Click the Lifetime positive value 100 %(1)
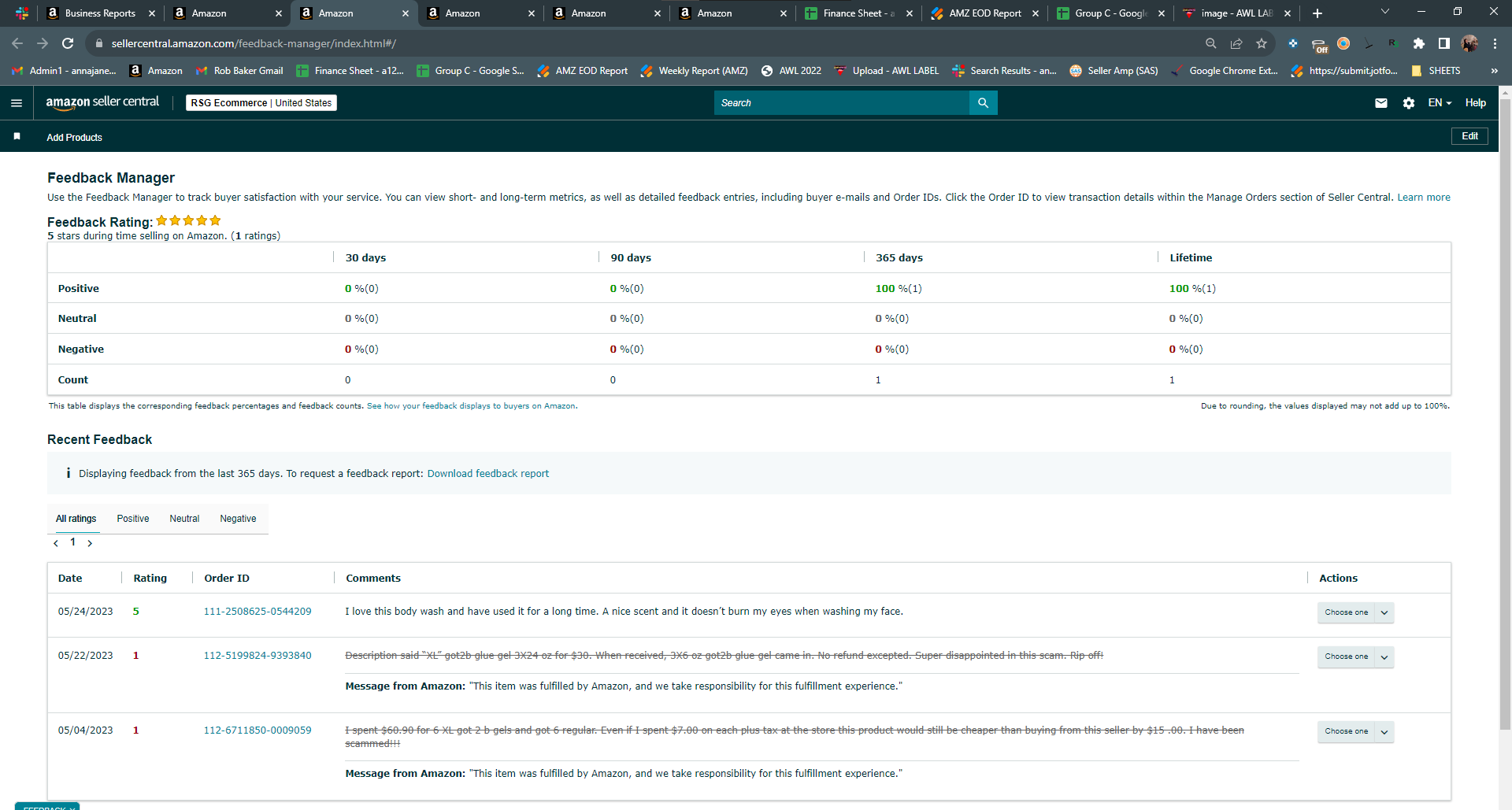Image resolution: width=1512 pixels, height=810 pixels. 1192,289
